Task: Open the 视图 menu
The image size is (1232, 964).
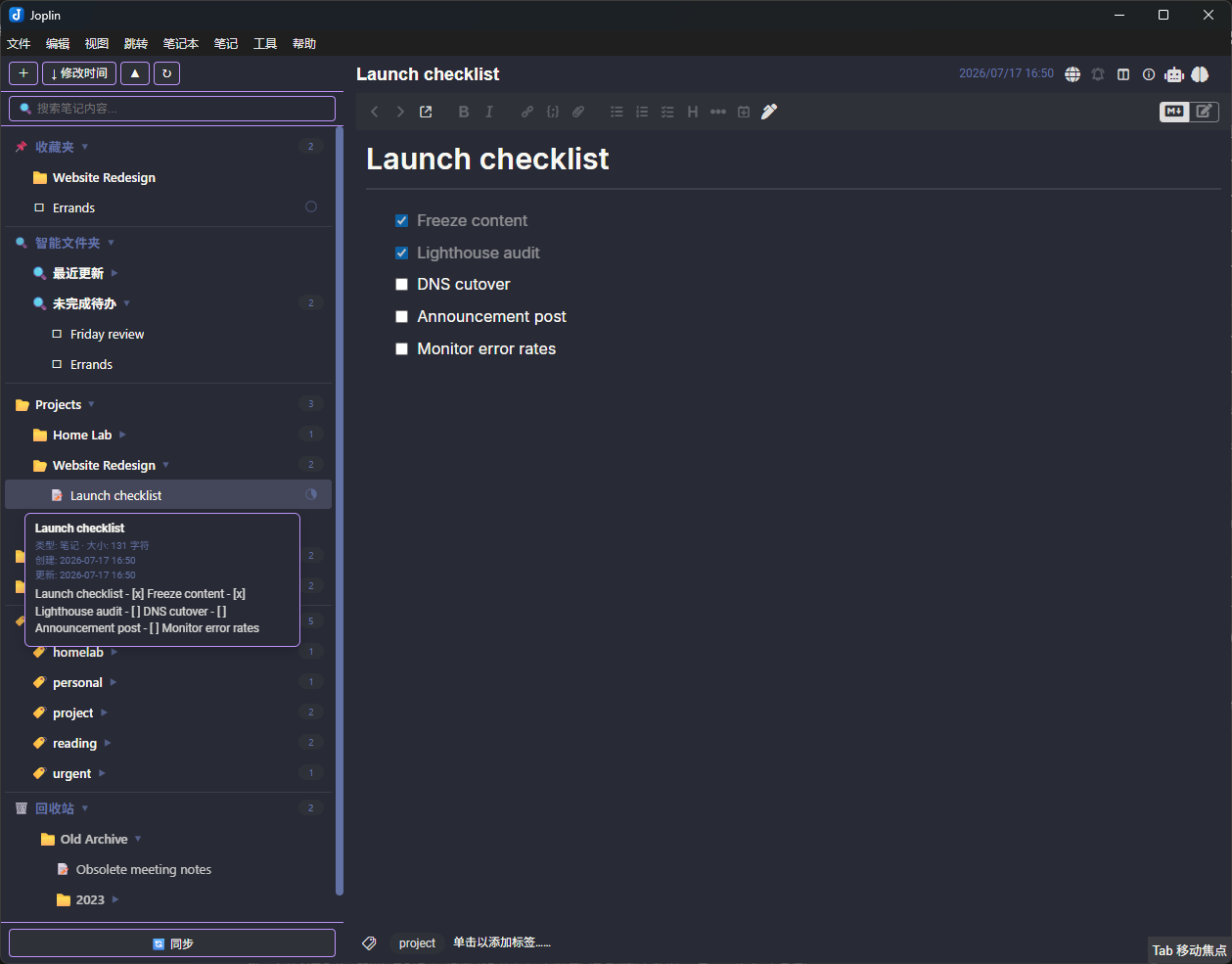Action: coord(97,44)
